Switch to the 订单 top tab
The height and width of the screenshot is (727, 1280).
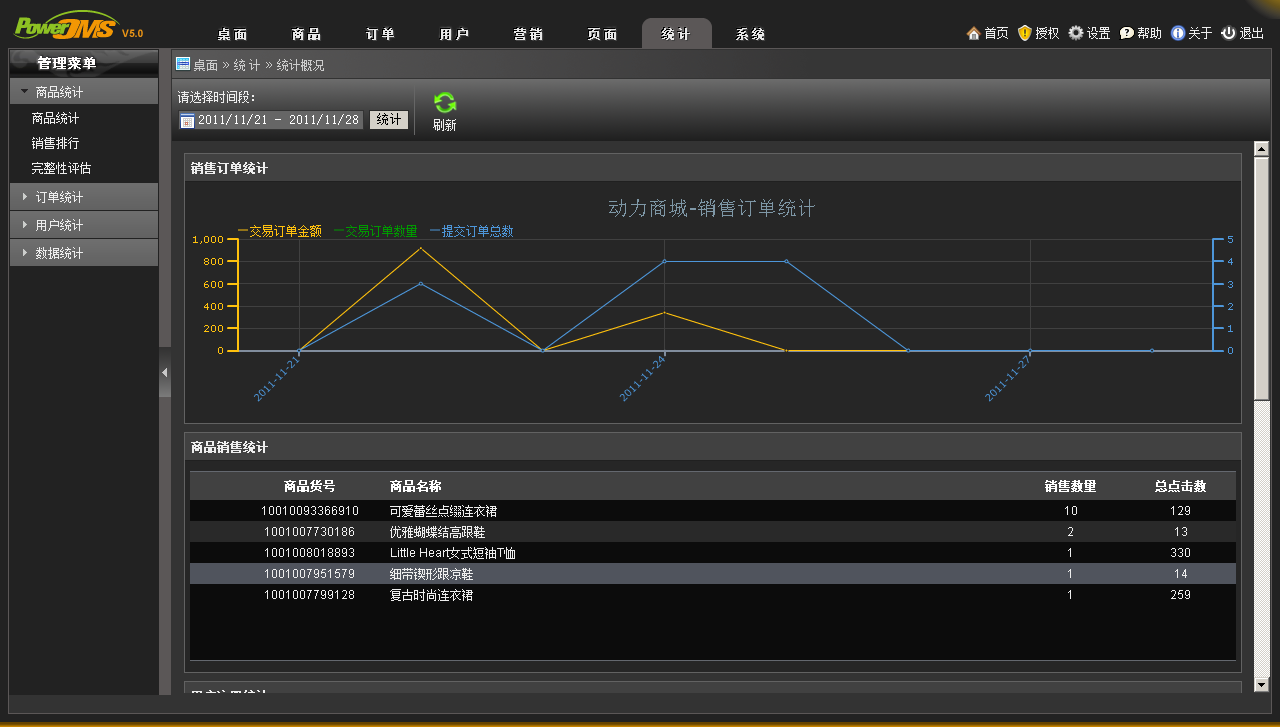380,34
